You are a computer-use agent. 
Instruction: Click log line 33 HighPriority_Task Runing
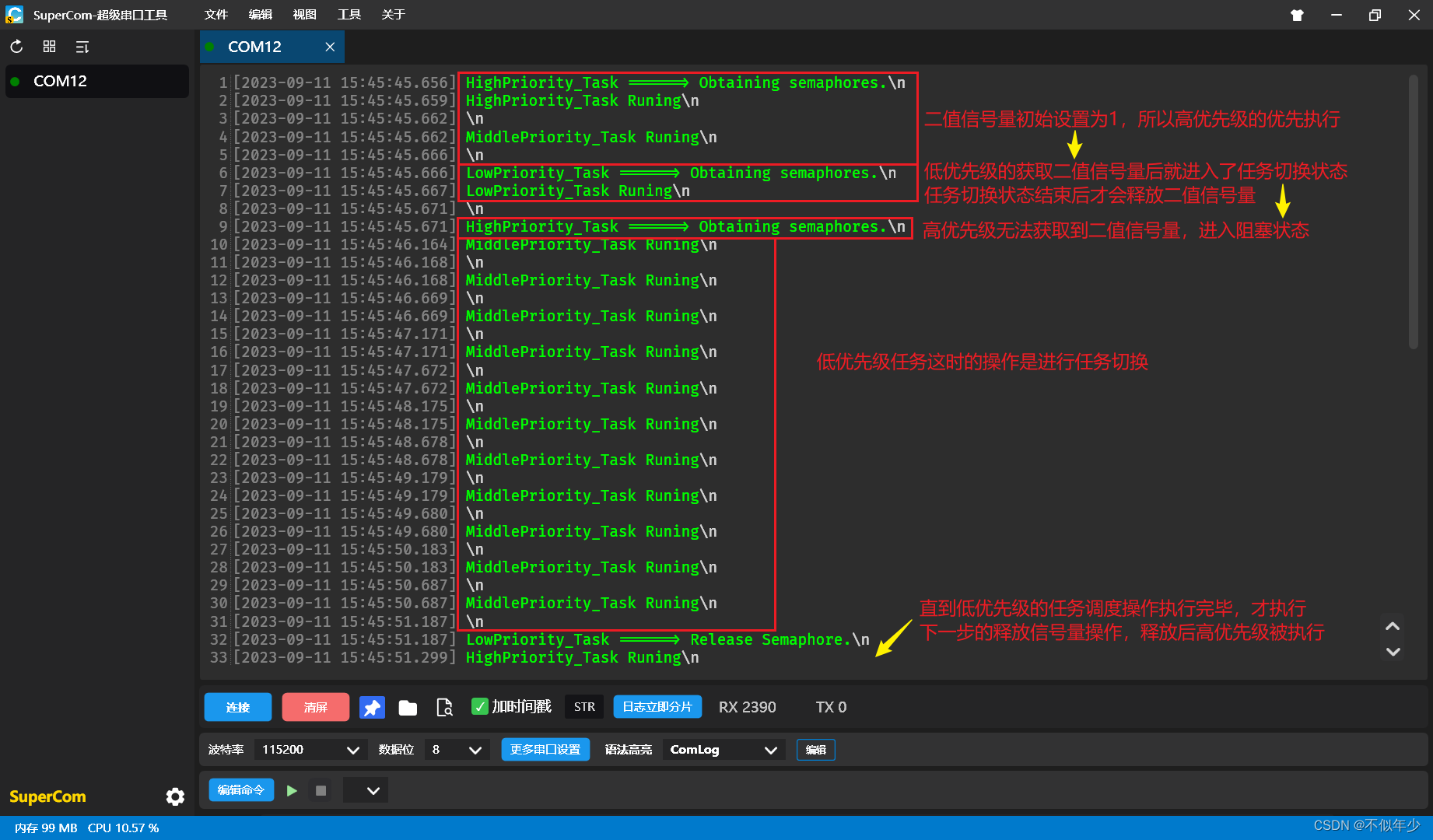(x=582, y=657)
